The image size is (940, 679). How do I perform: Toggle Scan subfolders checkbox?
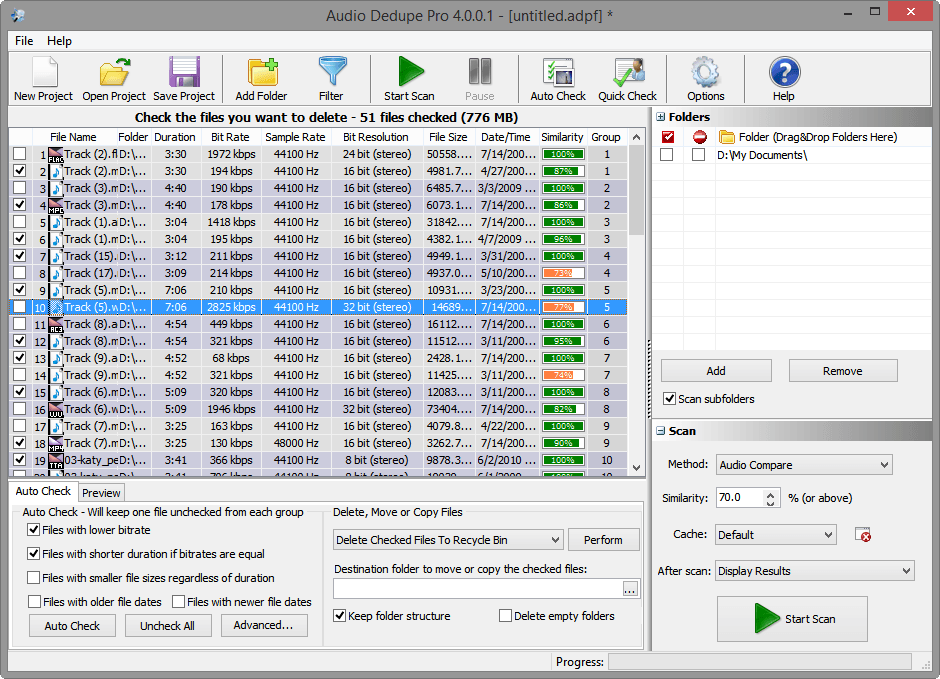(670, 399)
